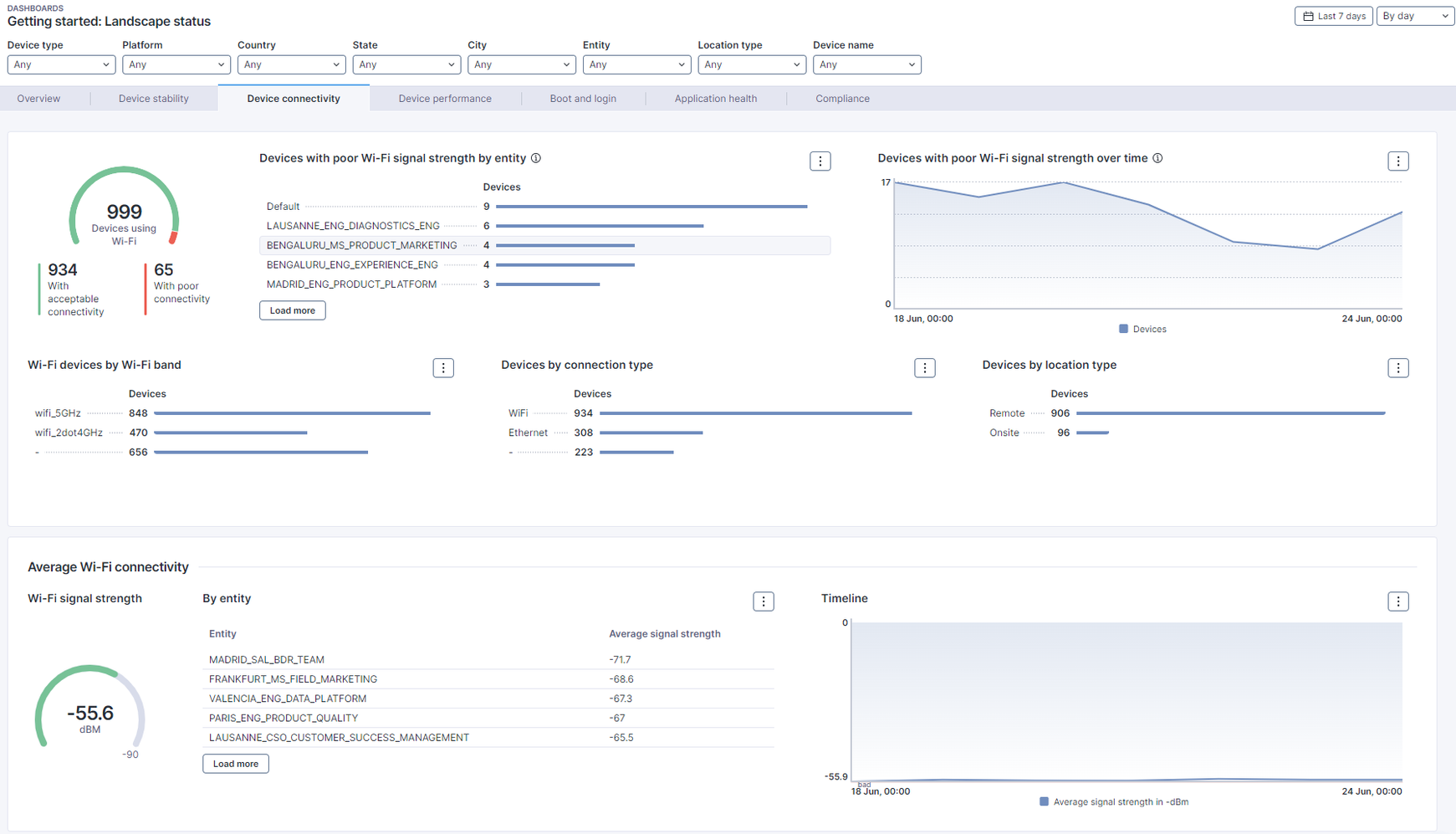The height and width of the screenshot is (834, 1456).
Task: Open kebab menu for Devices by connection type
Action: coord(924,368)
